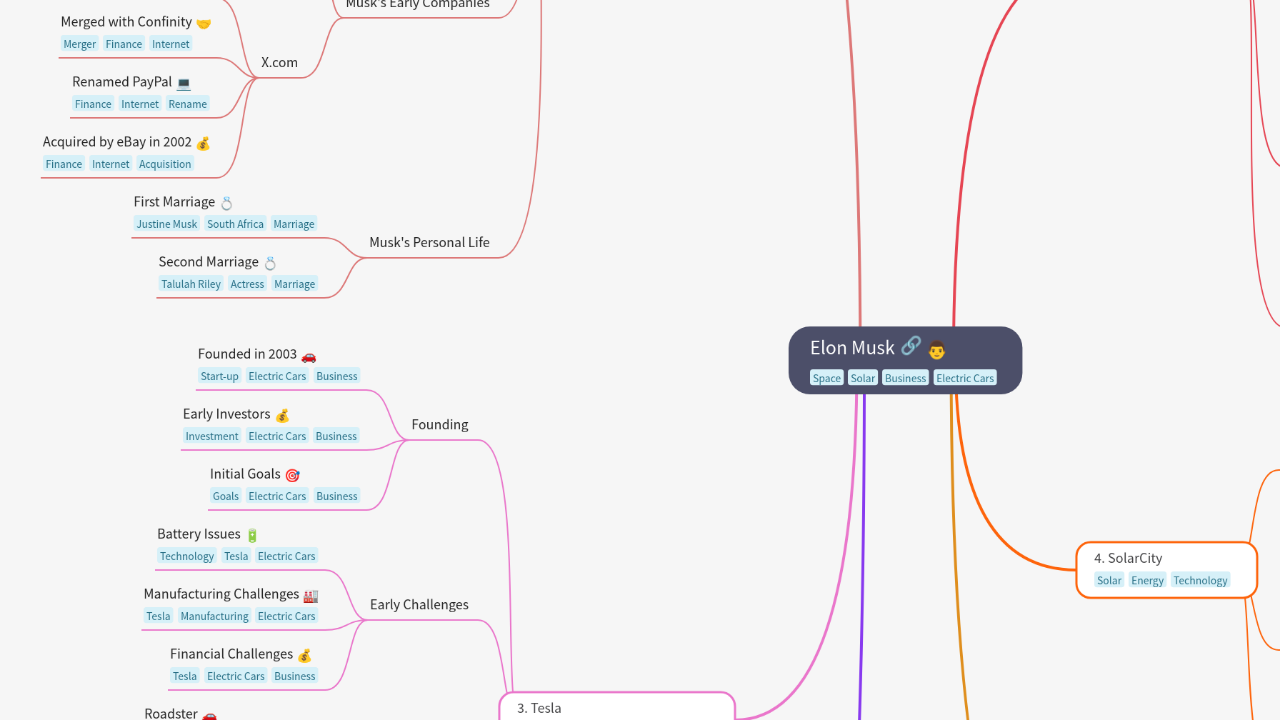Click the money bag emoji beside Acquired by eBay

(203, 143)
